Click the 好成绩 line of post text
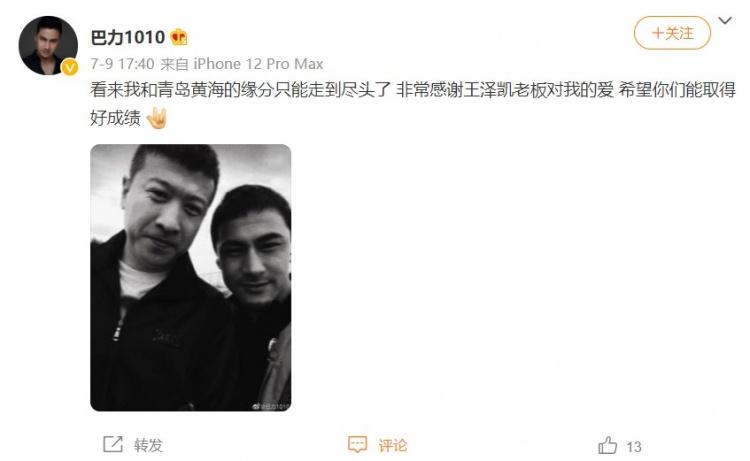This screenshot has height=461, width=750. [115, 118]
